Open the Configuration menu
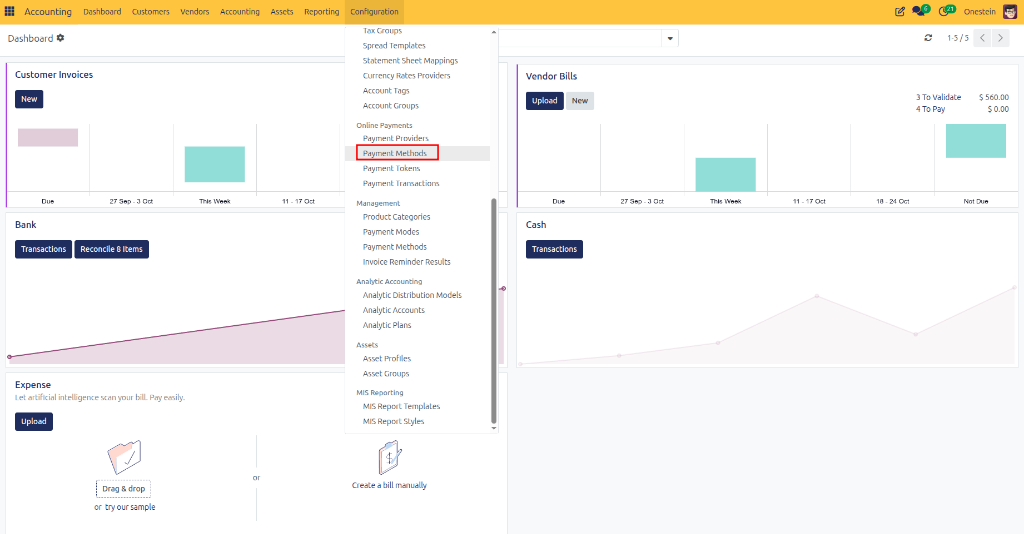This screenshot has width=1024, height=534. coord(374,12)
